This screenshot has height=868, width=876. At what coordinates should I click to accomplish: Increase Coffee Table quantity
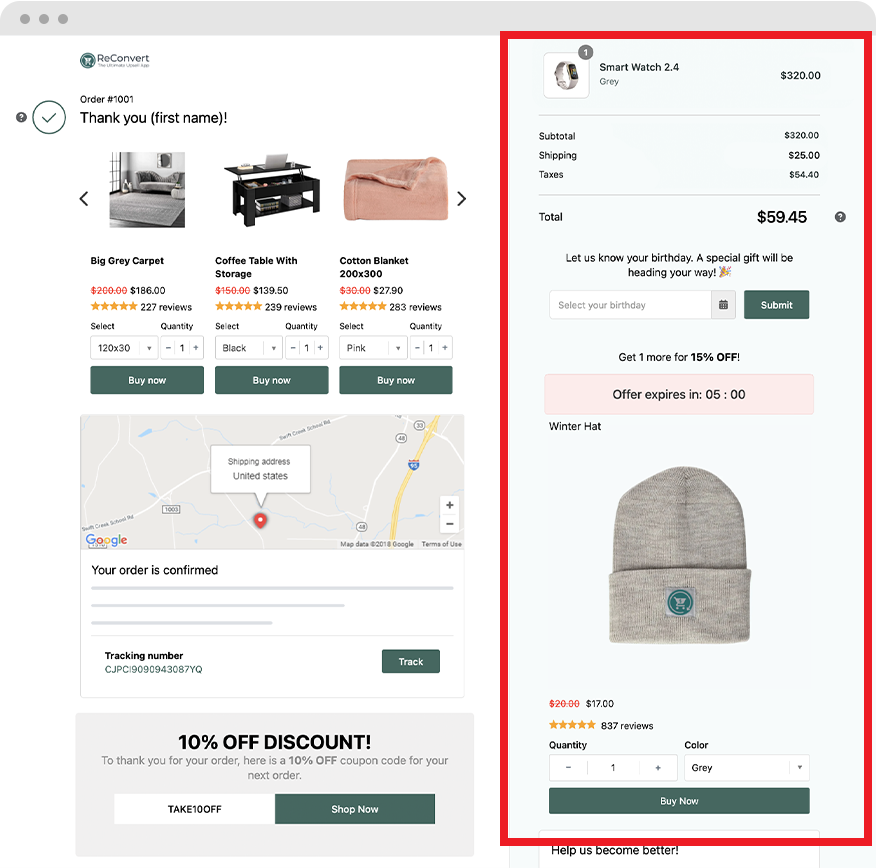point(320,348)
